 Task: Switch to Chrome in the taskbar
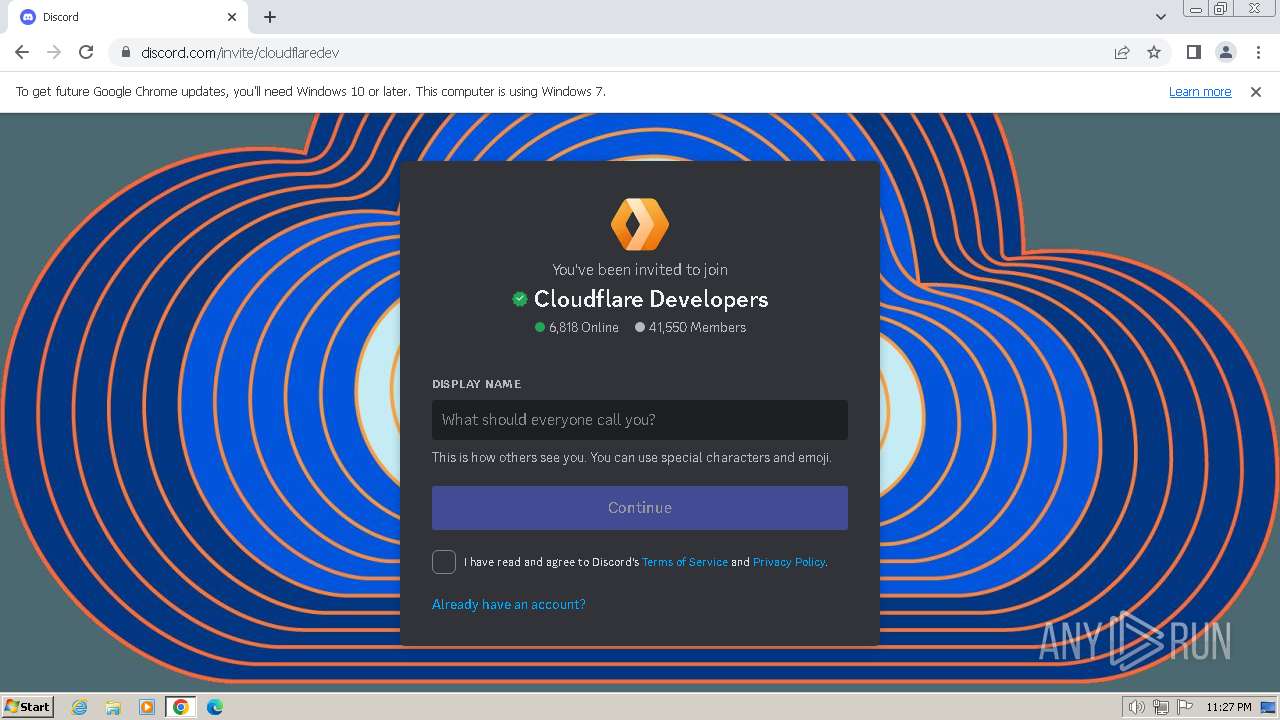click(x=181, y=707)
